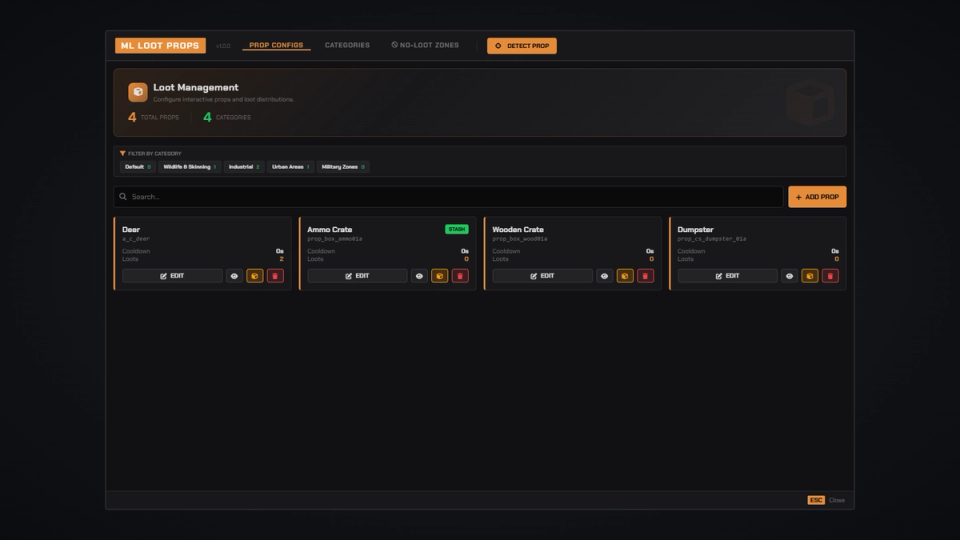Toggle eye visibility on Deer card
This screenshot has height=540, width=960.
[x=234, y=276]
